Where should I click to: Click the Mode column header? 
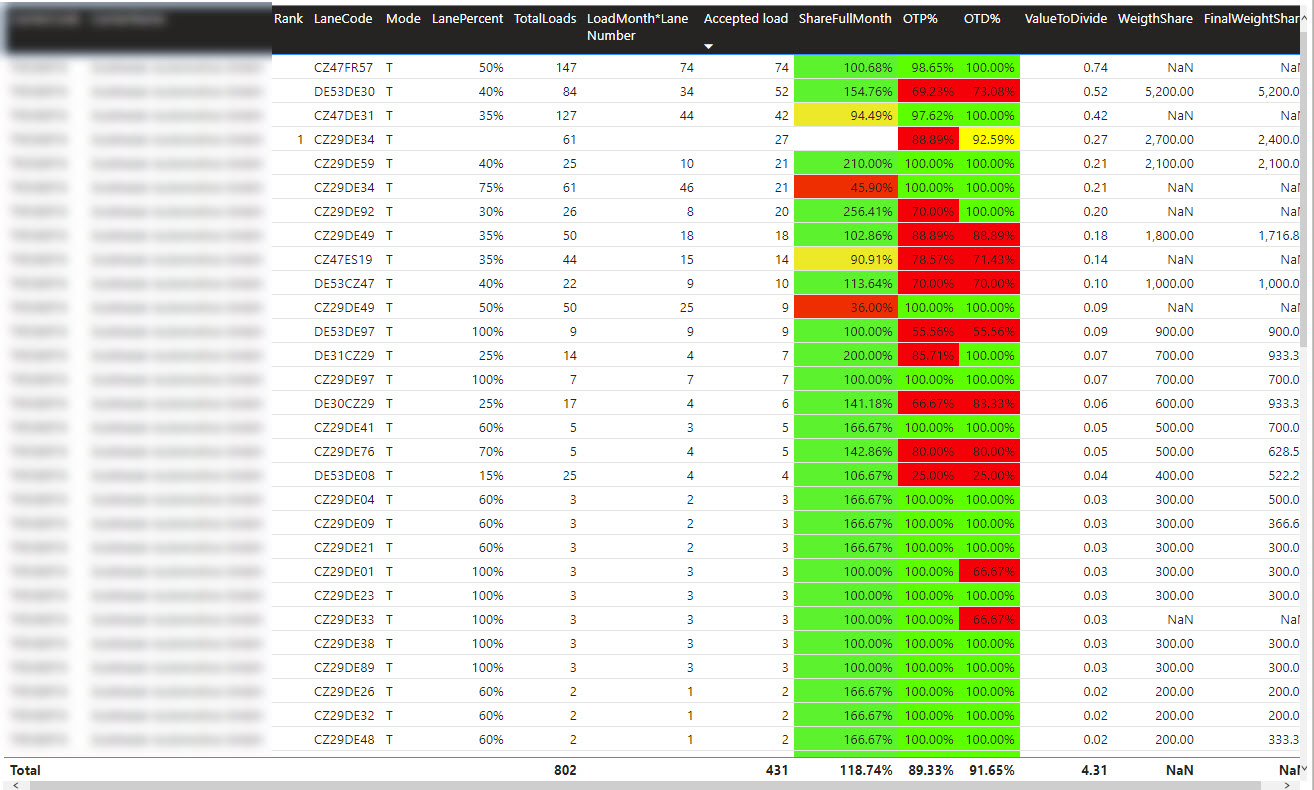point(403,19)
